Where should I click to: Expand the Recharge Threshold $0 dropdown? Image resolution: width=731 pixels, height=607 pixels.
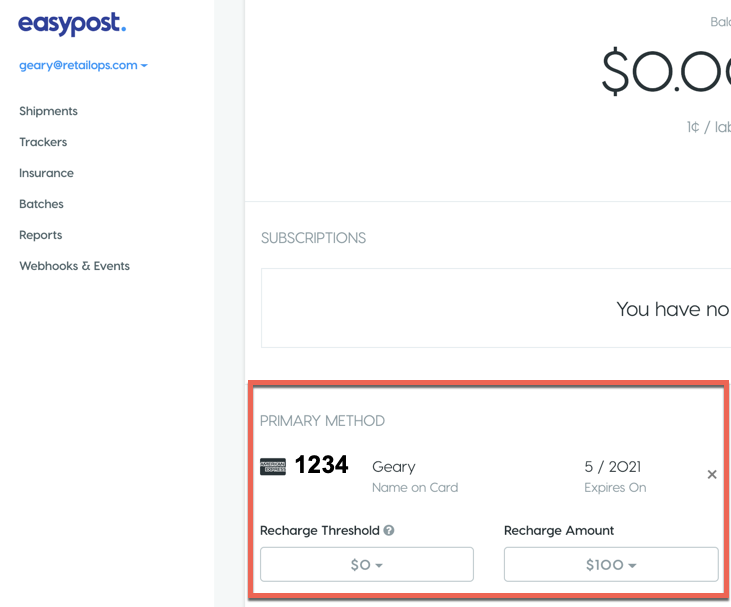click(366, 565)
